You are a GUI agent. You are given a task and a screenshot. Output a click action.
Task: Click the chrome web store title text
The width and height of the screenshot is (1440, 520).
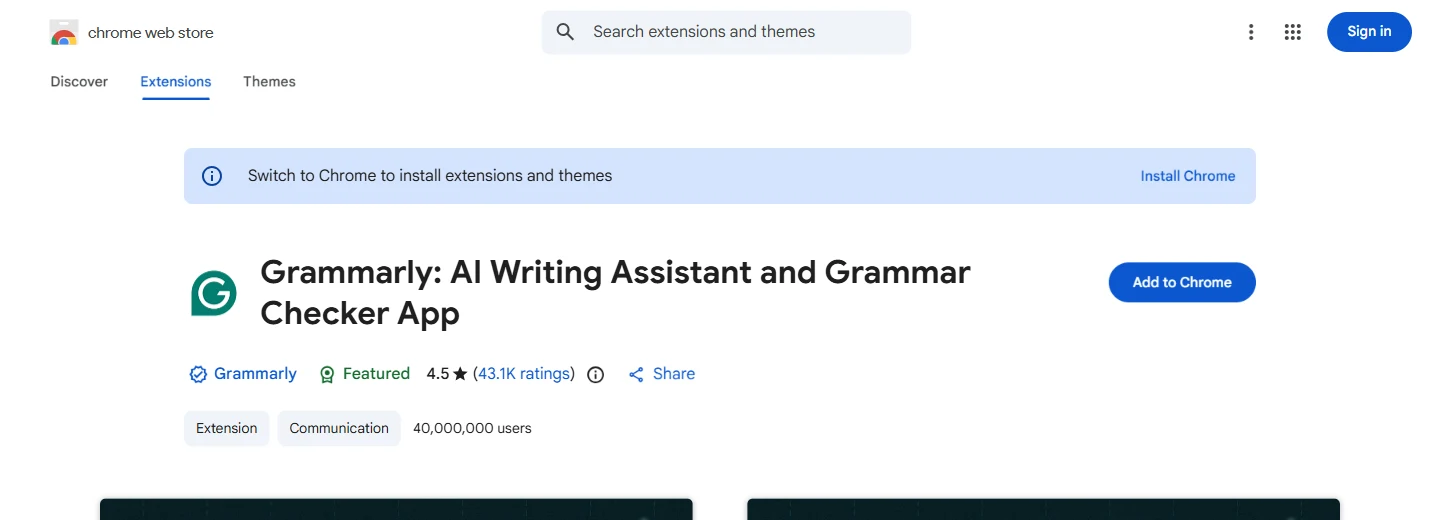tap(151, 33)
